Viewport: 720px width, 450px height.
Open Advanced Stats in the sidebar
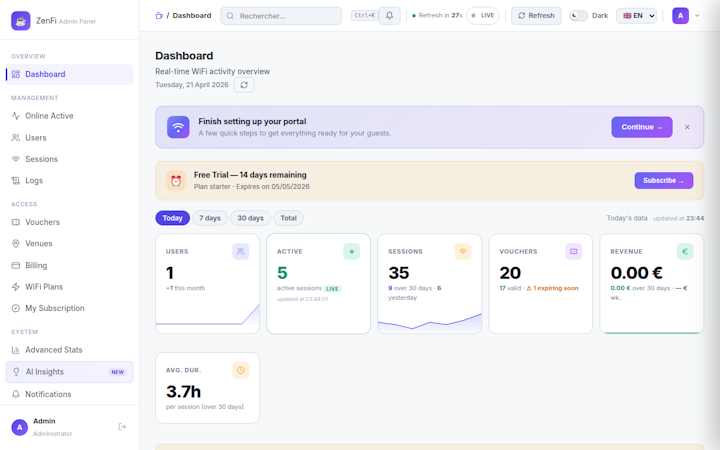(69, 350)
